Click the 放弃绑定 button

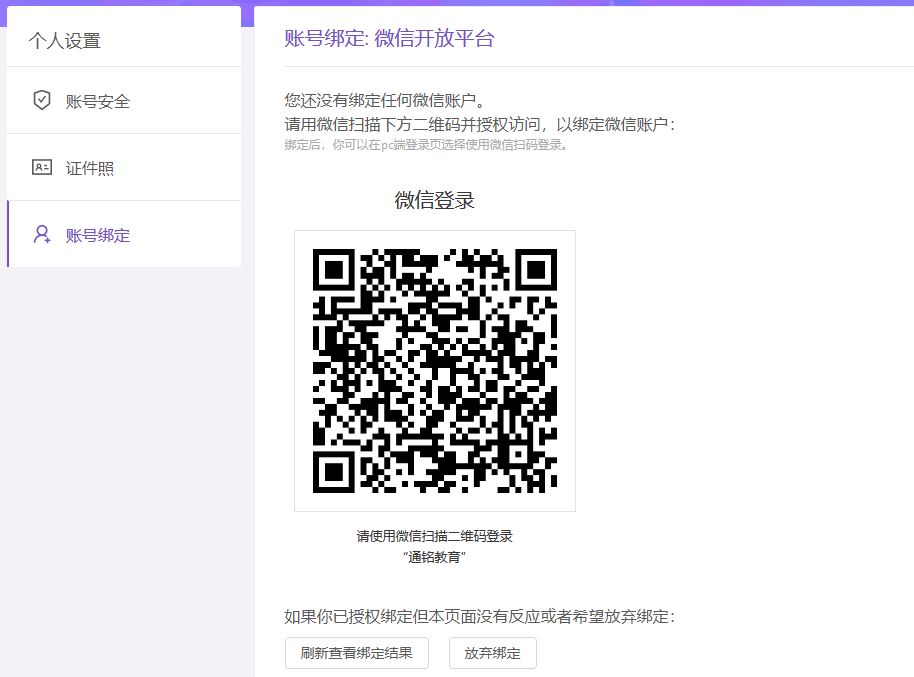[x=492, y=653]
